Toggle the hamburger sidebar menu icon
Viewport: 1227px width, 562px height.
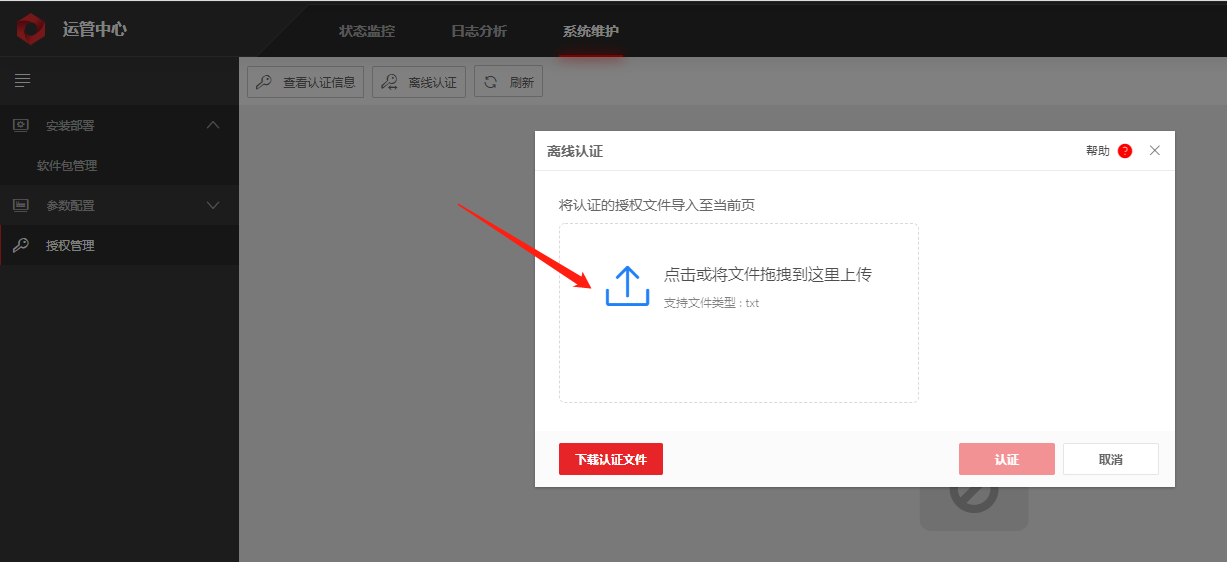[x=22, y=80]
